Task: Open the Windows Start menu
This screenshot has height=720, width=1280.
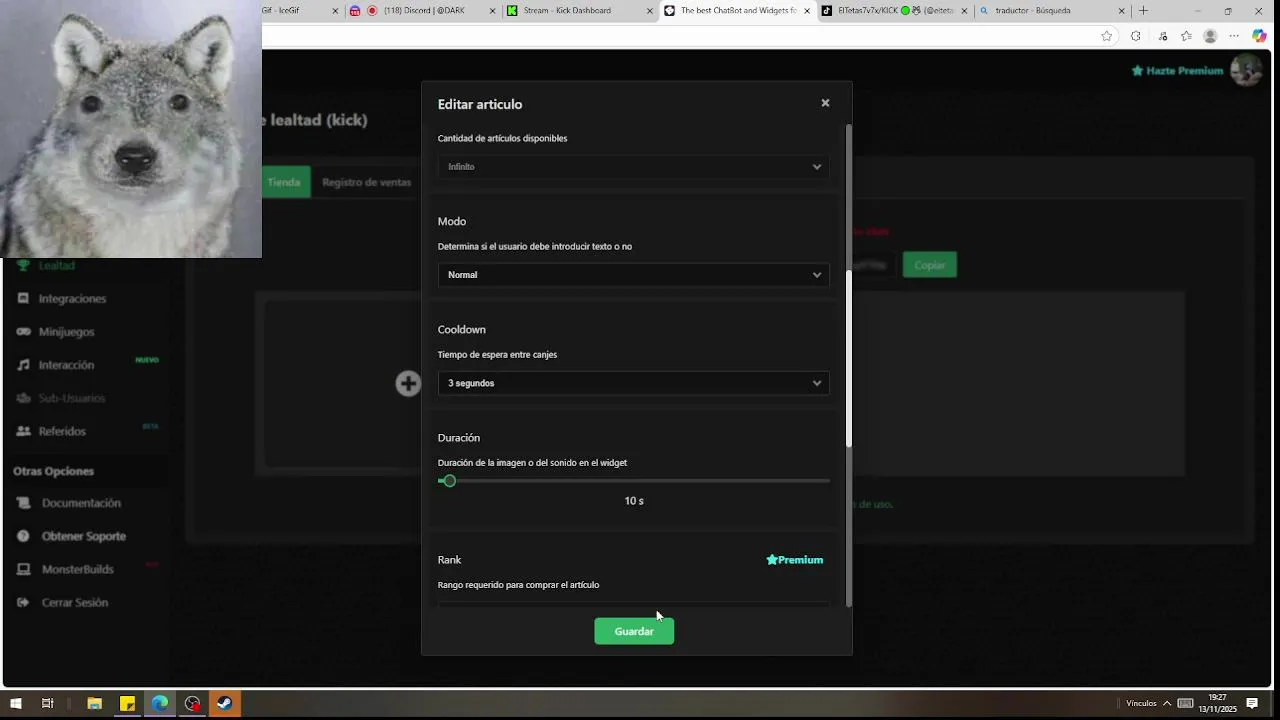Action: coord(16,704)
